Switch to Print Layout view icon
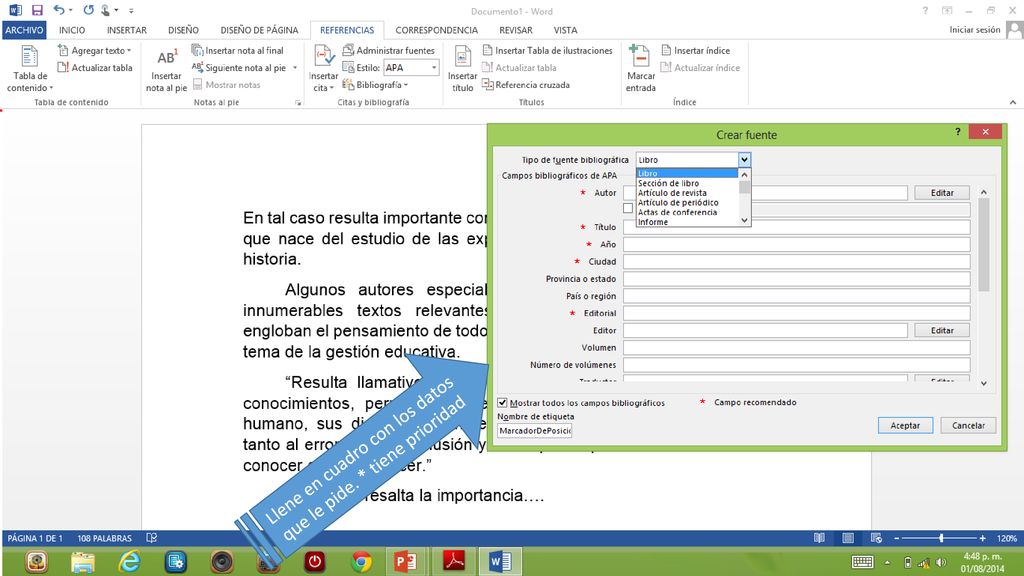Screen dimensions: 1024x576 [x=848, y=538]
